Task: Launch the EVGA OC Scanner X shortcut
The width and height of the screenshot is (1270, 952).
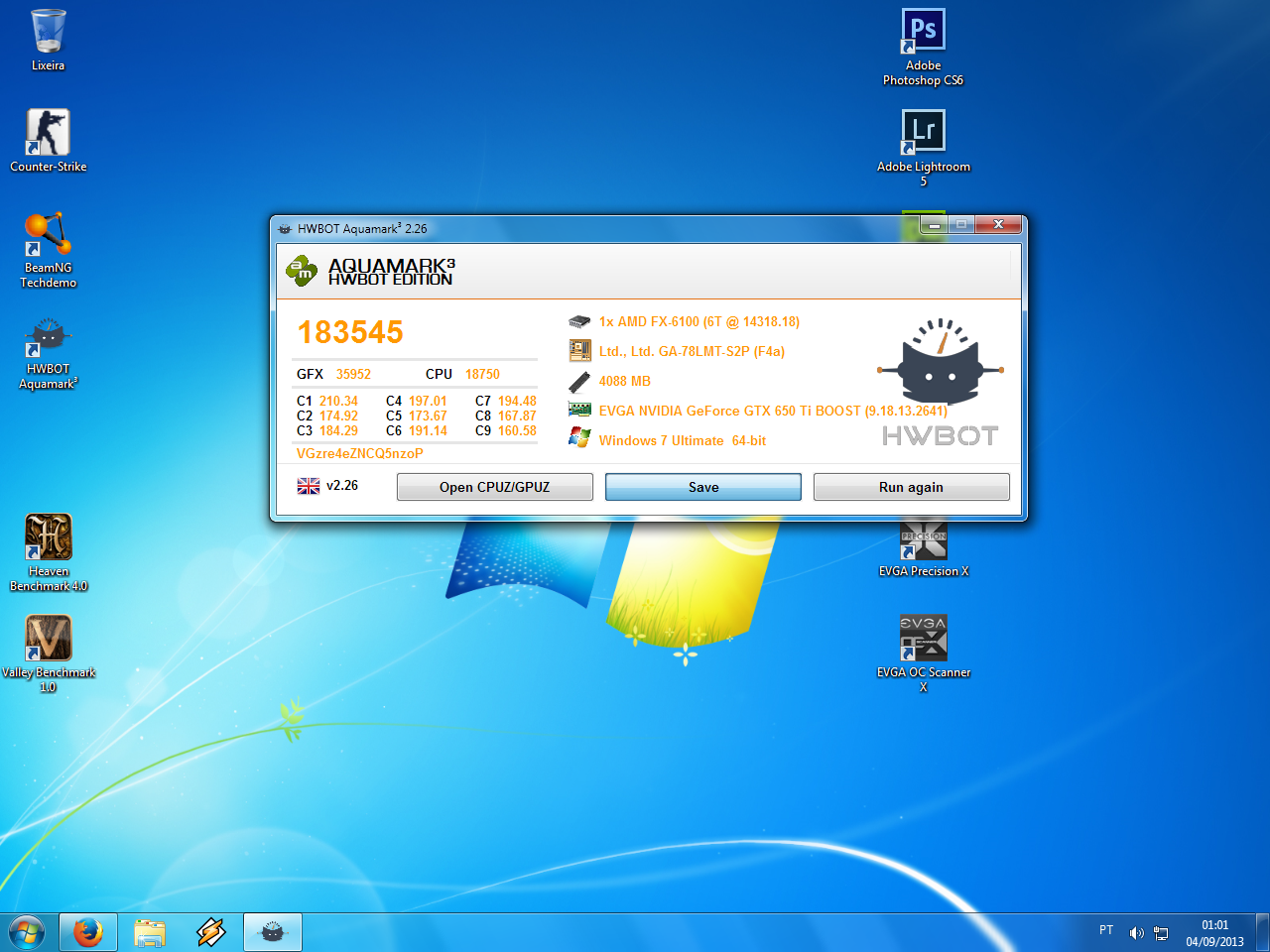Action: point(923,653)
